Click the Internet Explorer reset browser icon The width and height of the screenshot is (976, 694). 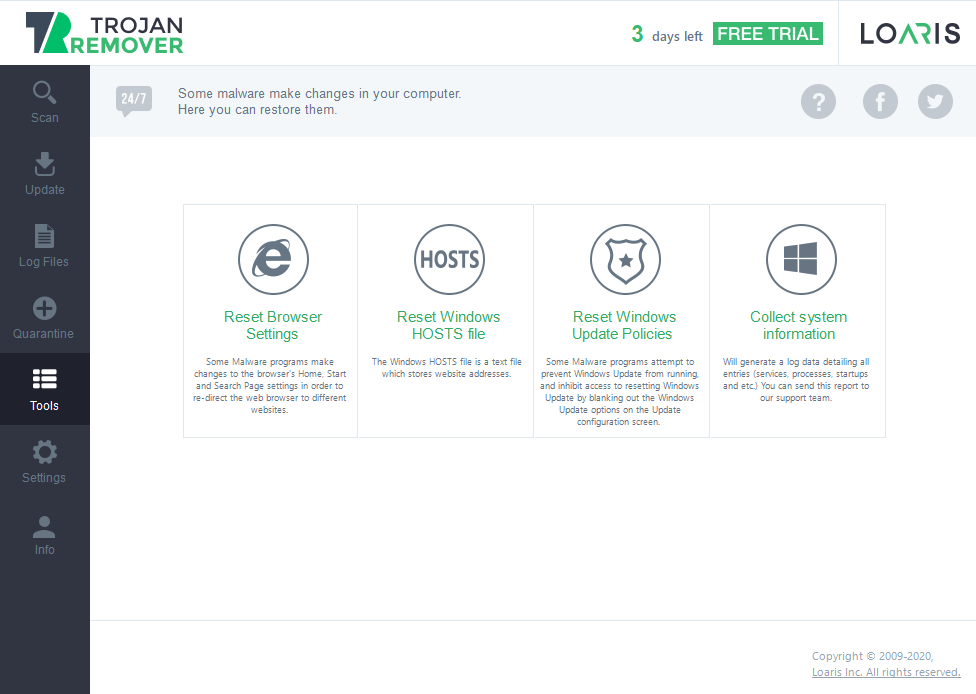272,260
